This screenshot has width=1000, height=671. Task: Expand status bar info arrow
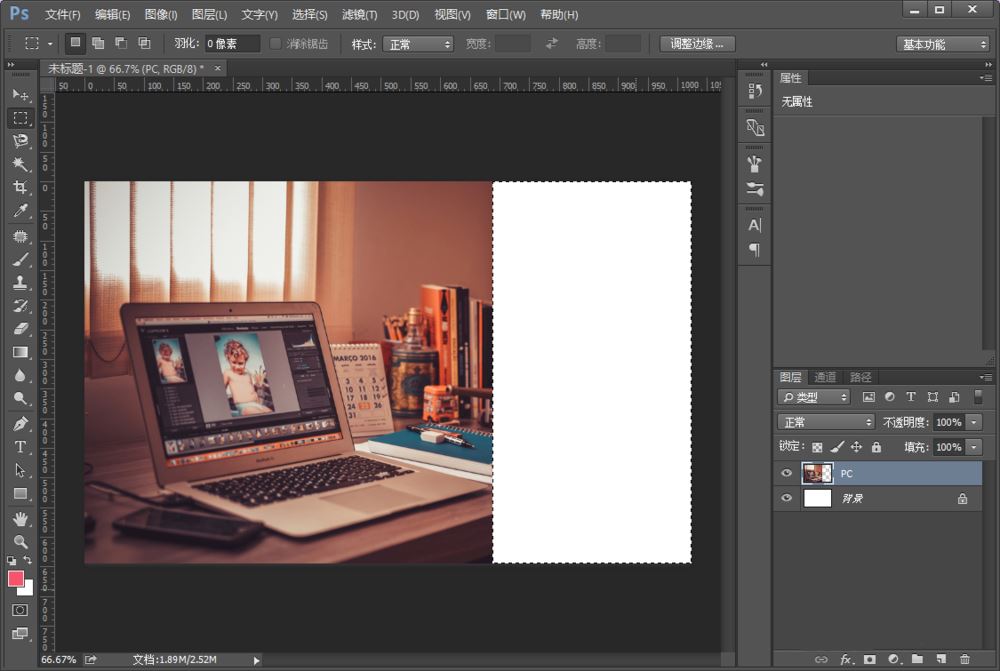pos(256,660)
